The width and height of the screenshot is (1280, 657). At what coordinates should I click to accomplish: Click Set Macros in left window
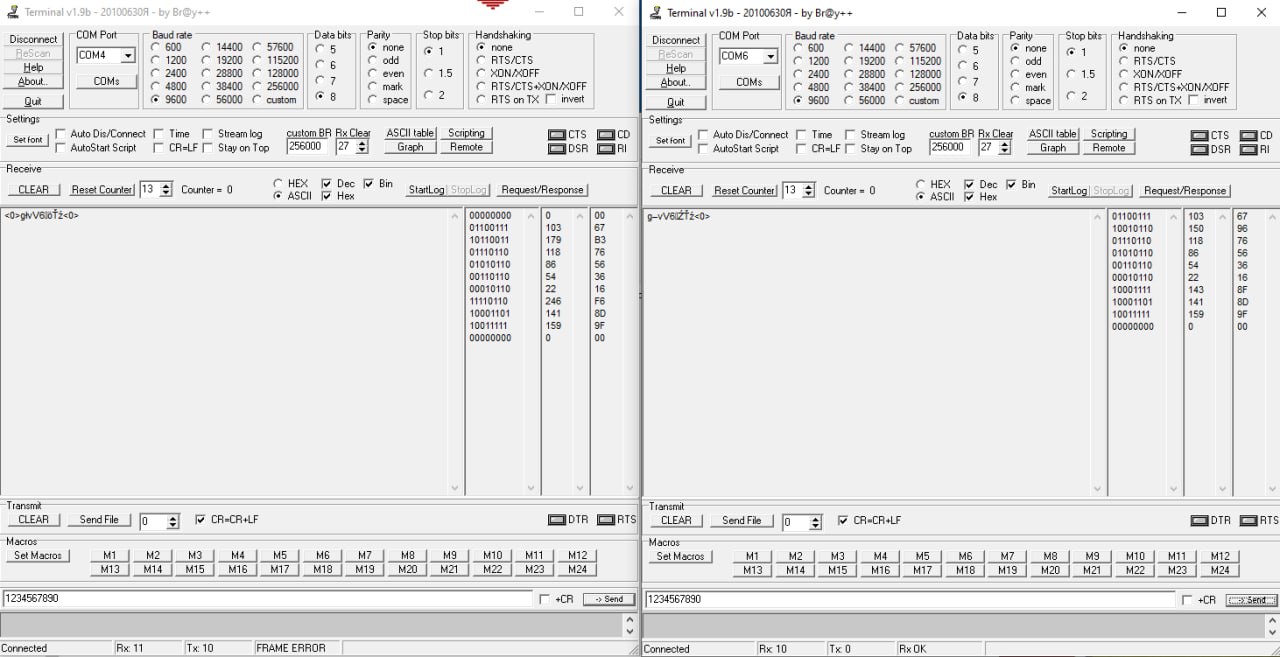38,555
